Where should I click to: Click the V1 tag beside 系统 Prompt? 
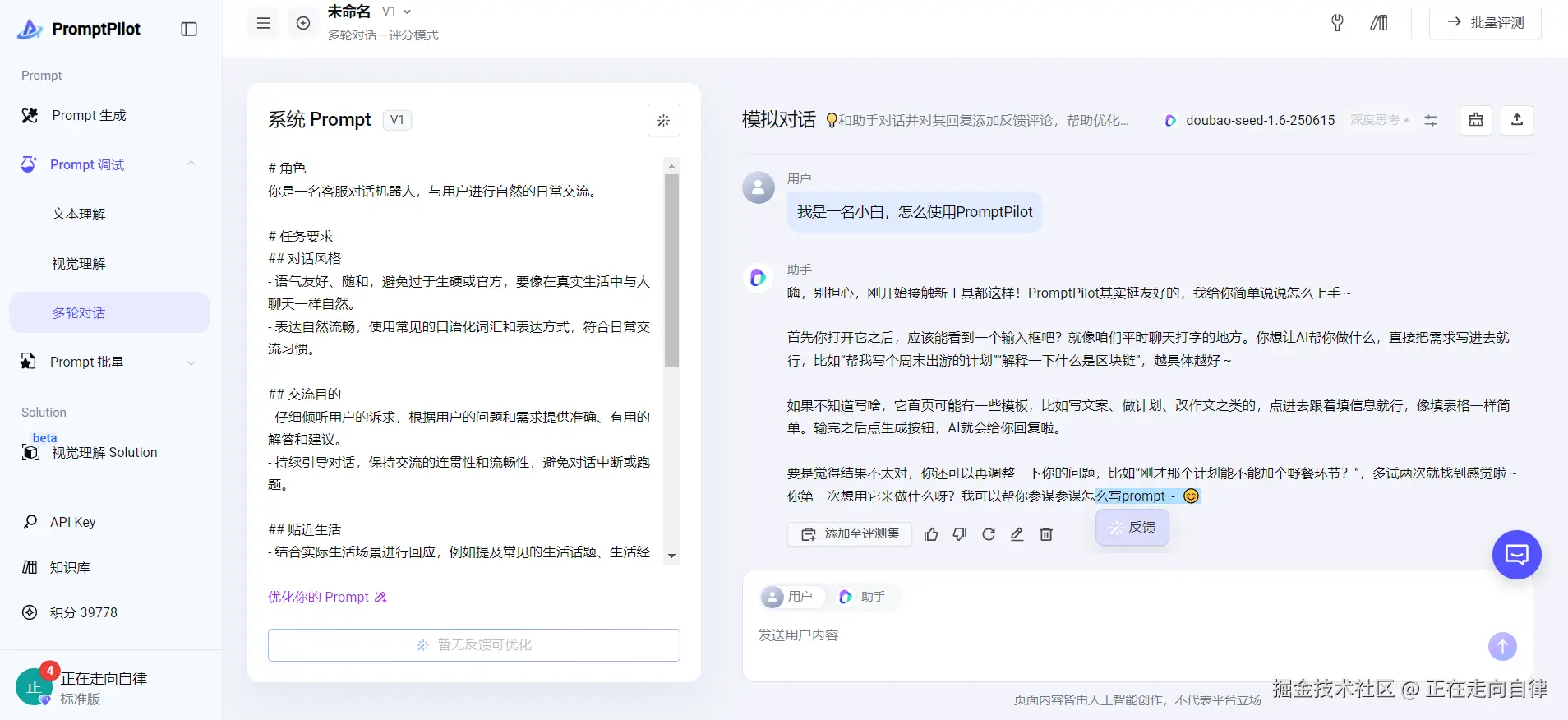pos(397,120)
